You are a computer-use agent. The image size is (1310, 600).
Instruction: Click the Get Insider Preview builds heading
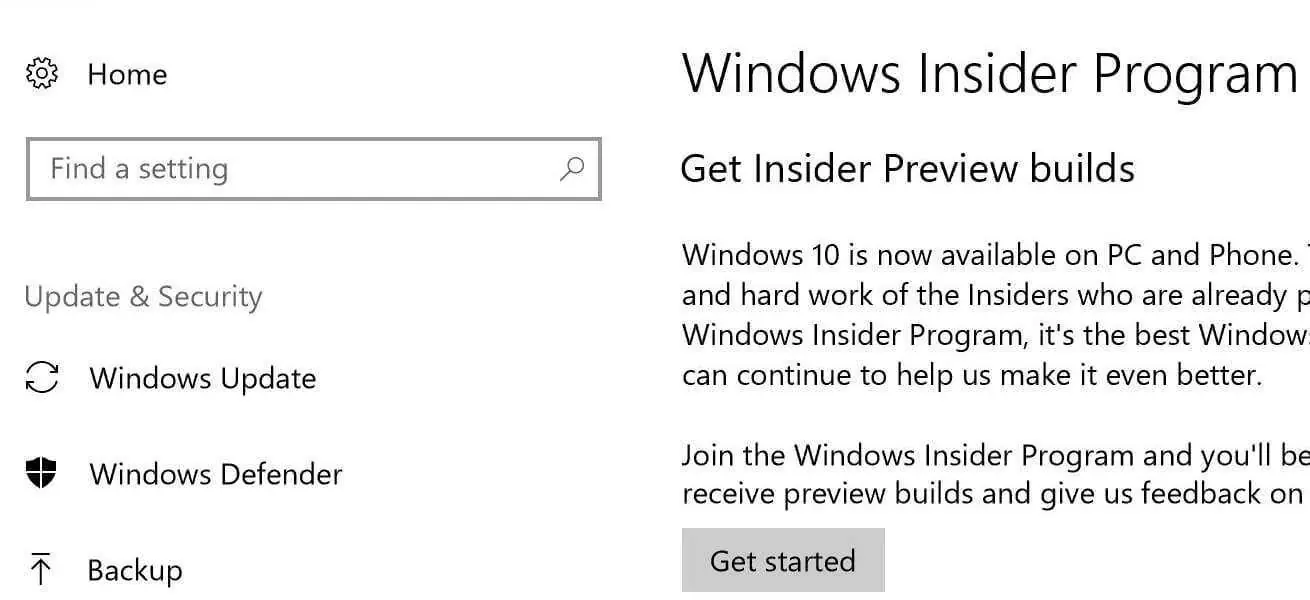908,168
